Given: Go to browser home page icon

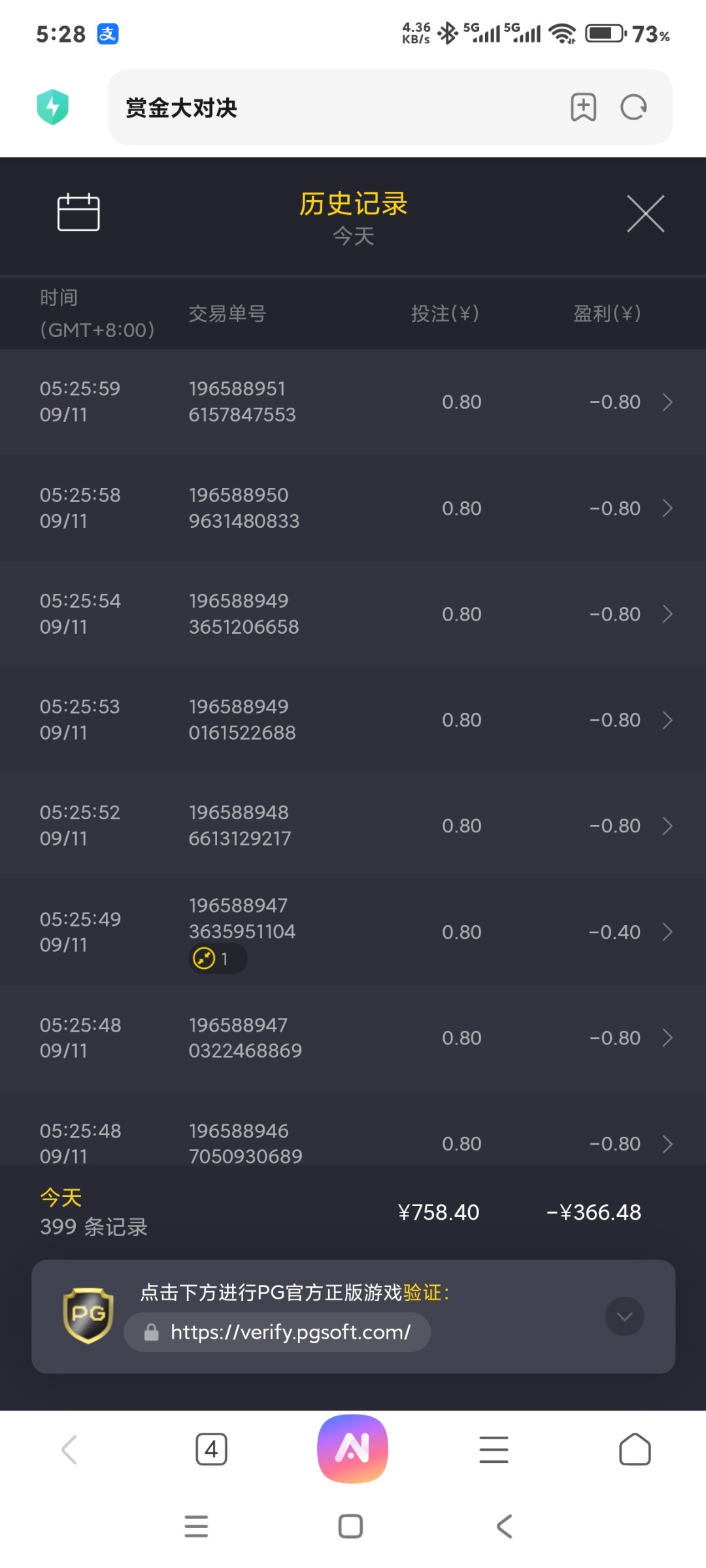Looking at the screenshot, I should 634,1450.
